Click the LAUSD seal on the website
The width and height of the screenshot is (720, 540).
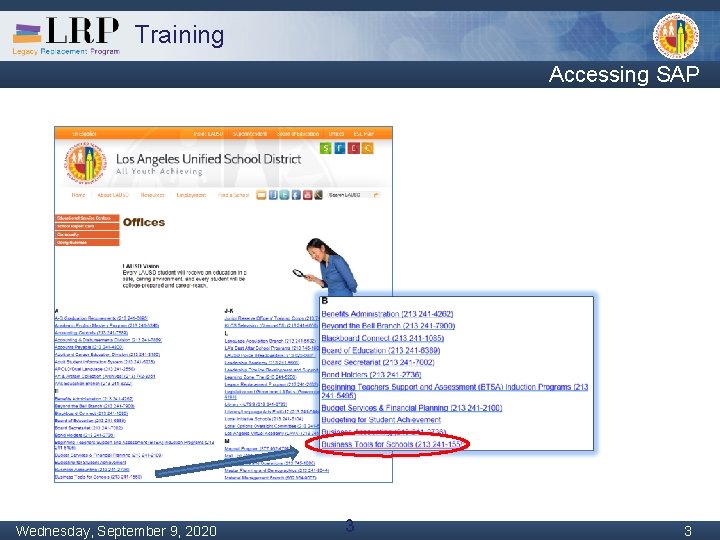(84, 163)
